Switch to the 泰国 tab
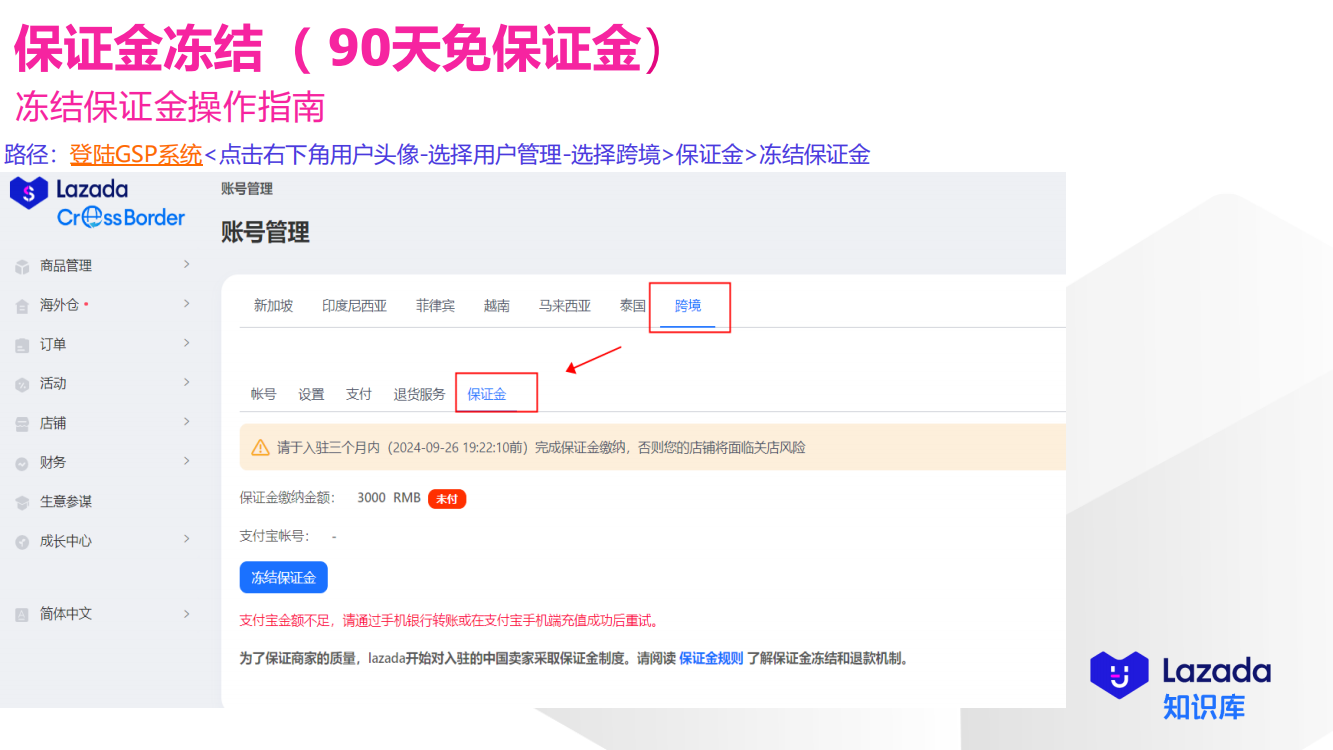The width and height of the screenshot is (1333, 750). (x=633, y=306)
